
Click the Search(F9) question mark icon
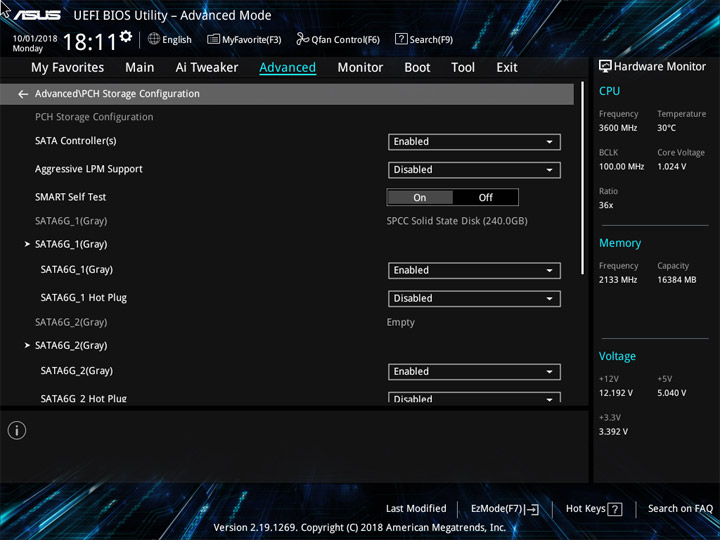(x=401, y=39)
